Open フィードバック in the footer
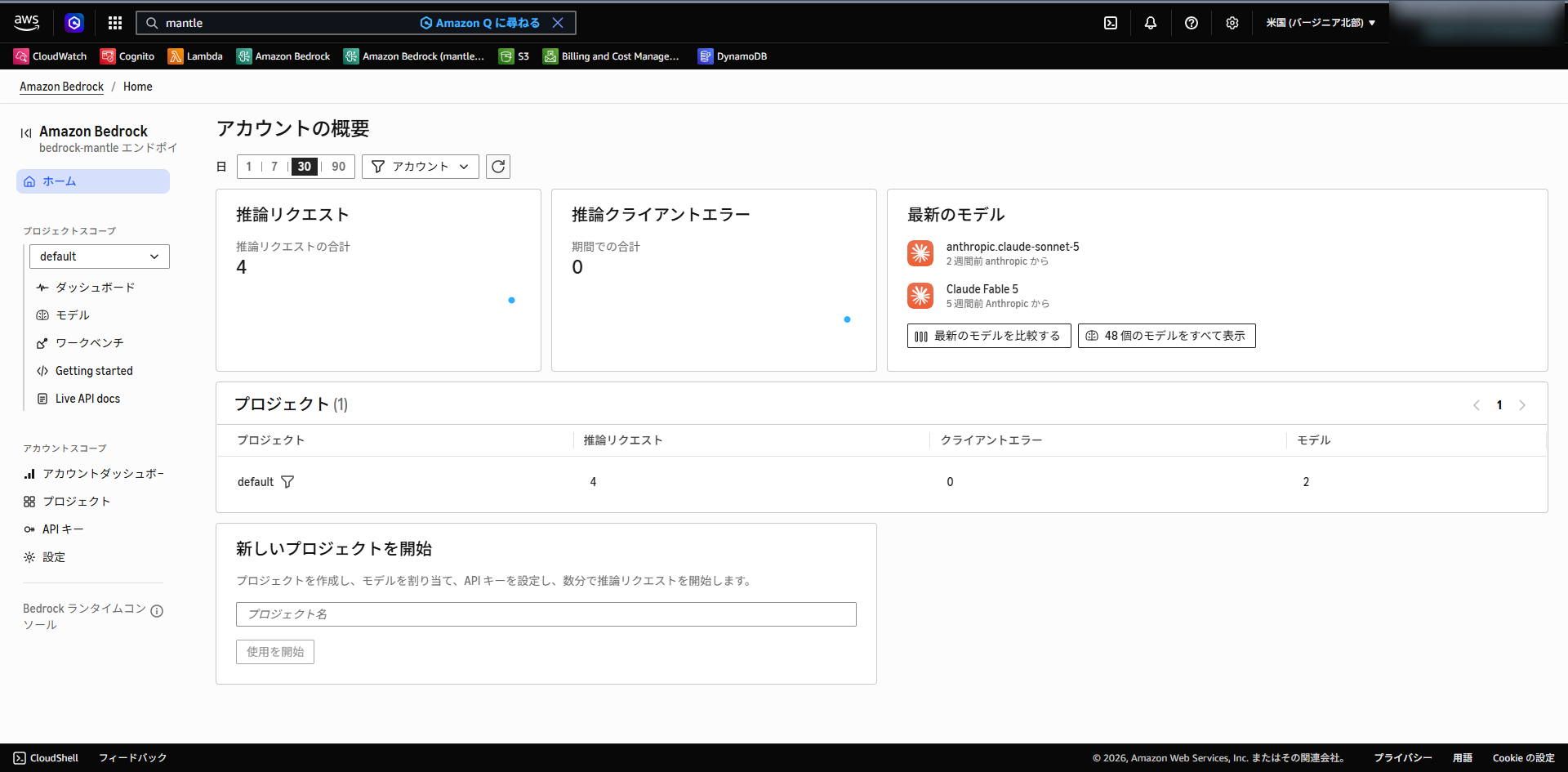Viewport: 1568px width, 772px height. [133, 758]
